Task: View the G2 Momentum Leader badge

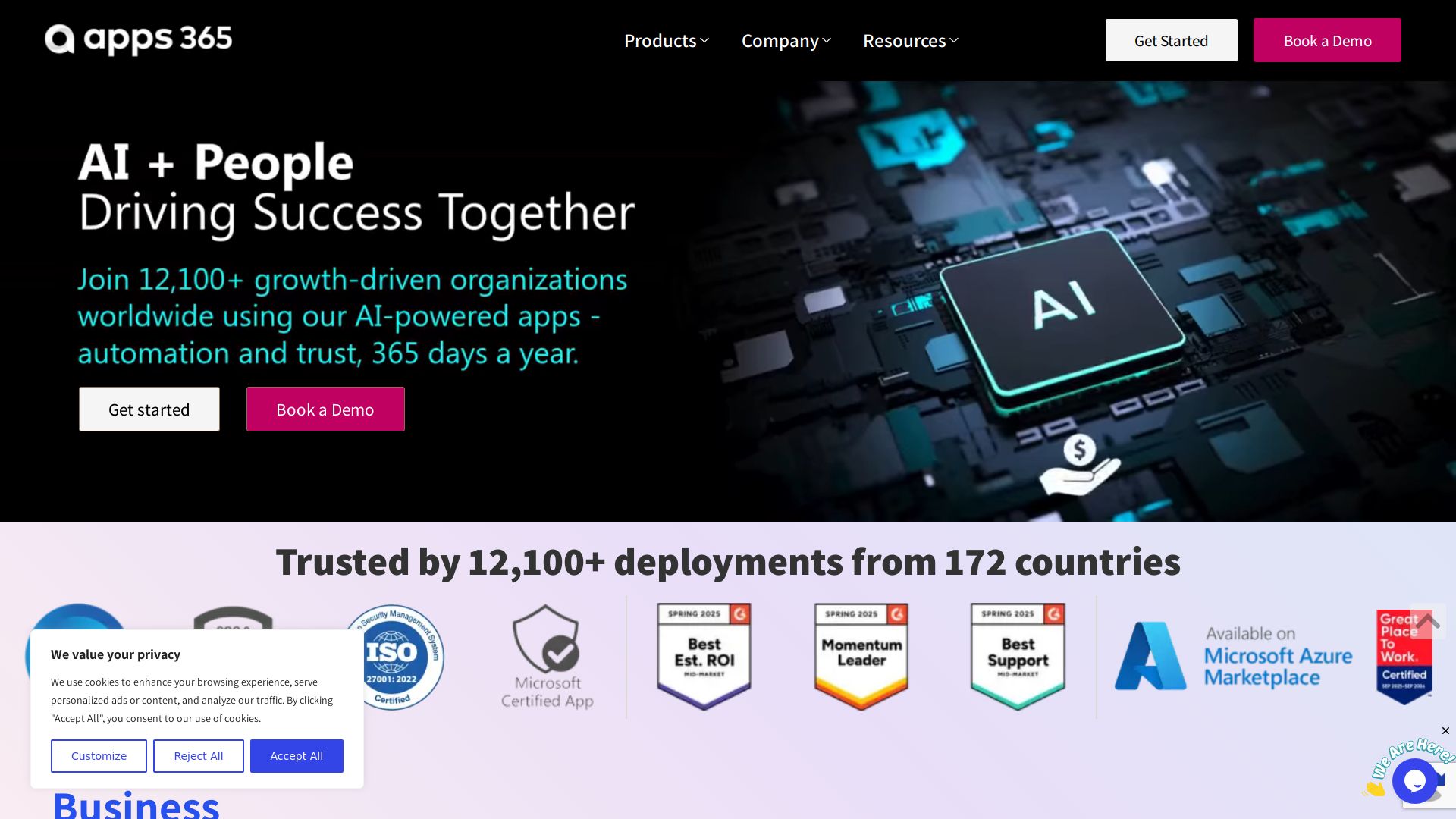Action: click(861, 657)
